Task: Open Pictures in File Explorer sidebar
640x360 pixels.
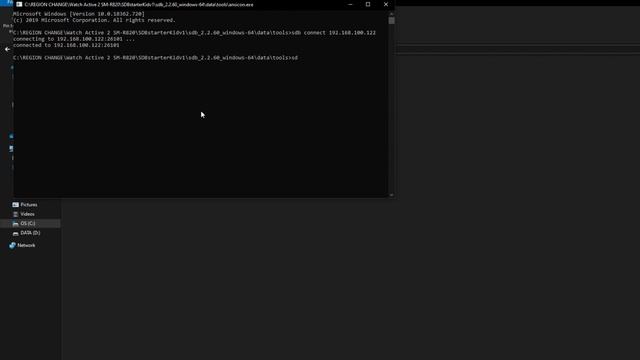Action: point(25,204)
